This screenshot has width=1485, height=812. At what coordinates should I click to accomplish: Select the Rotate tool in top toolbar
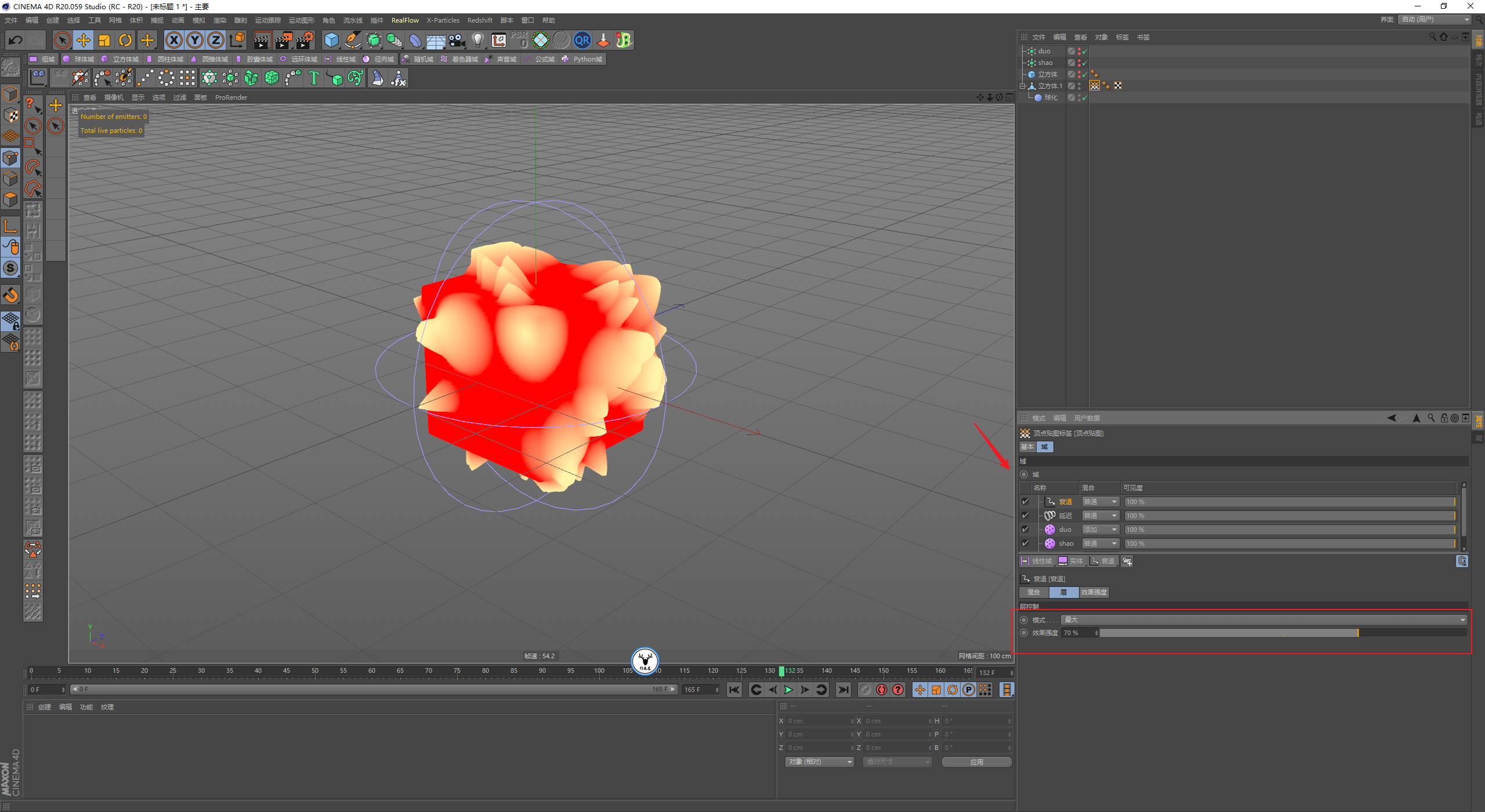pyautogui.click(x=125, y=40)
